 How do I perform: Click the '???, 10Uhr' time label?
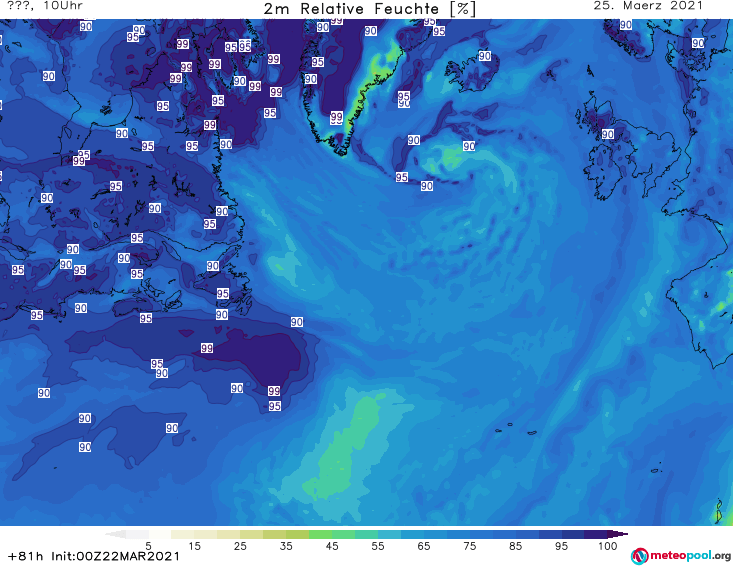coord(45,6)
